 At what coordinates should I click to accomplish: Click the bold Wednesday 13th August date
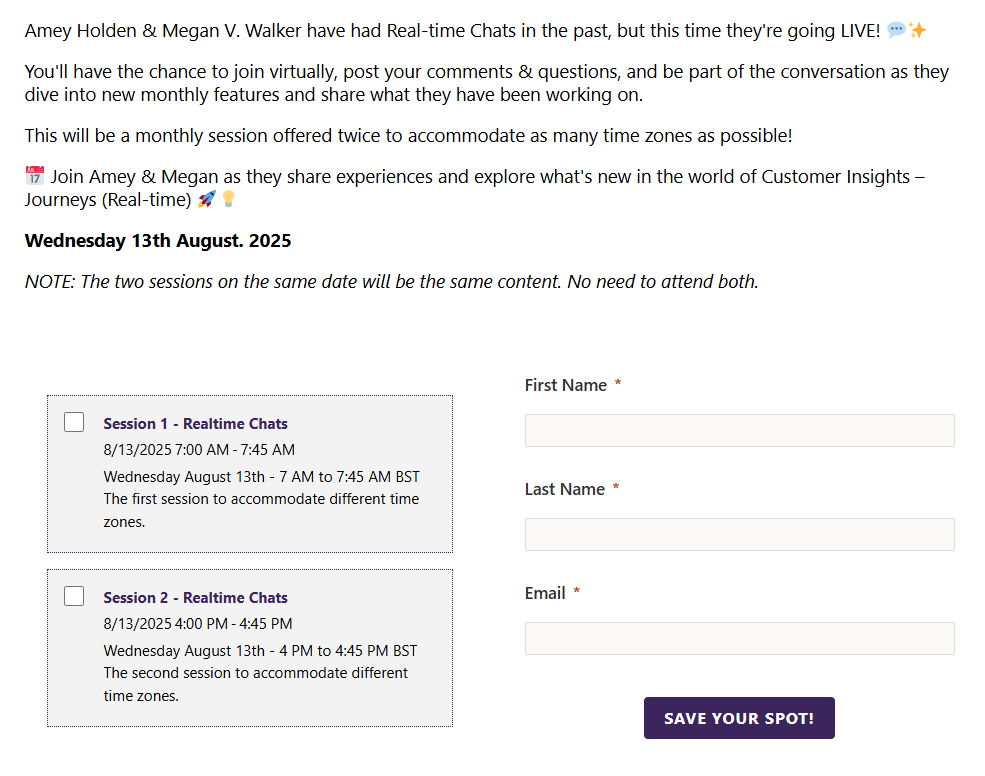click(x=158, y=241)
